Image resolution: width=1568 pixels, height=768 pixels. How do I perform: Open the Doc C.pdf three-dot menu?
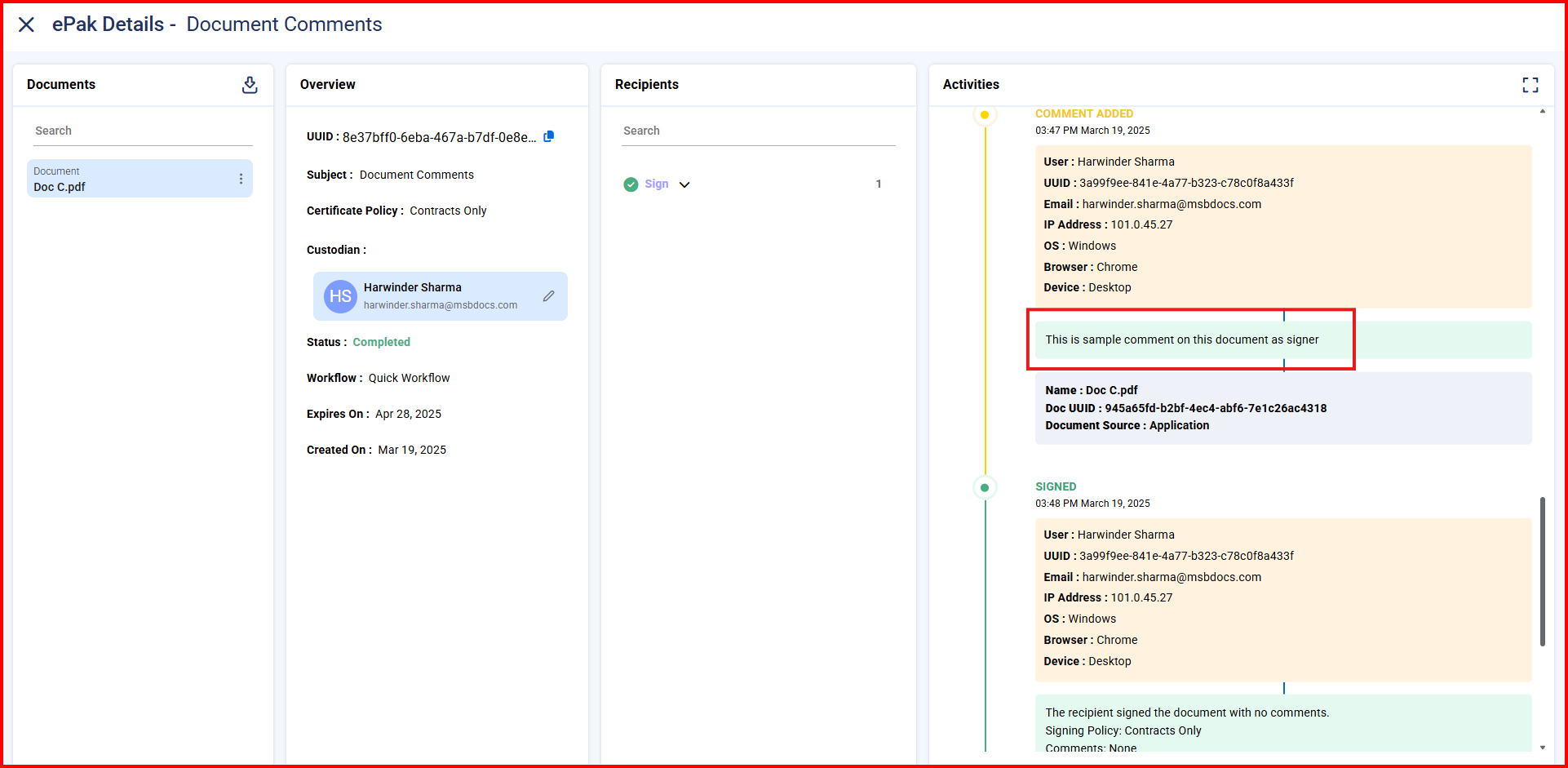click(x=241, y=179)
